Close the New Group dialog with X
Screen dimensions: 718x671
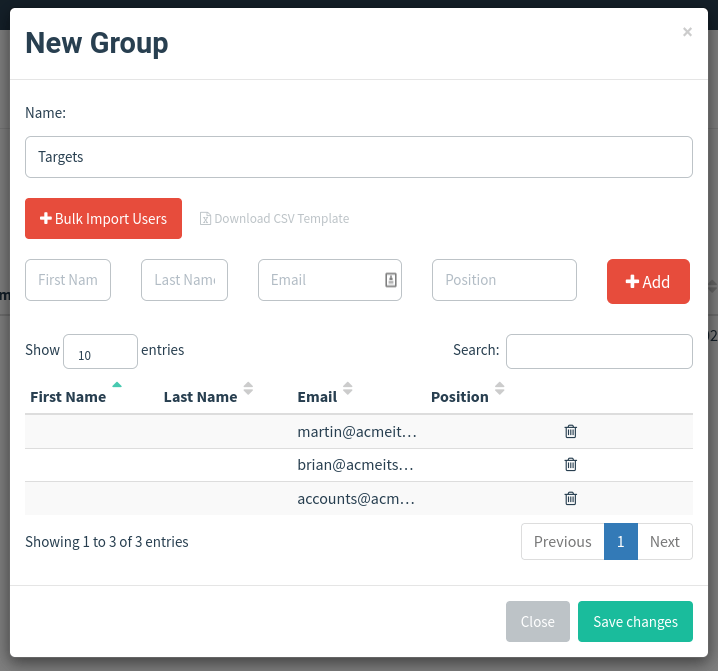687,32
